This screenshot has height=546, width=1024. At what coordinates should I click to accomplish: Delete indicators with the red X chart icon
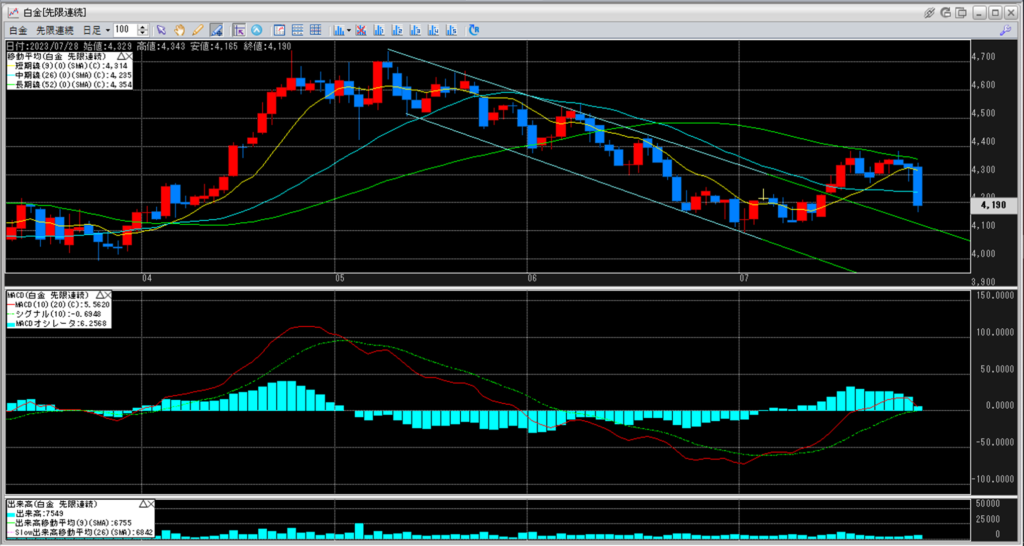pyautogui.click(x=361, y=30)
